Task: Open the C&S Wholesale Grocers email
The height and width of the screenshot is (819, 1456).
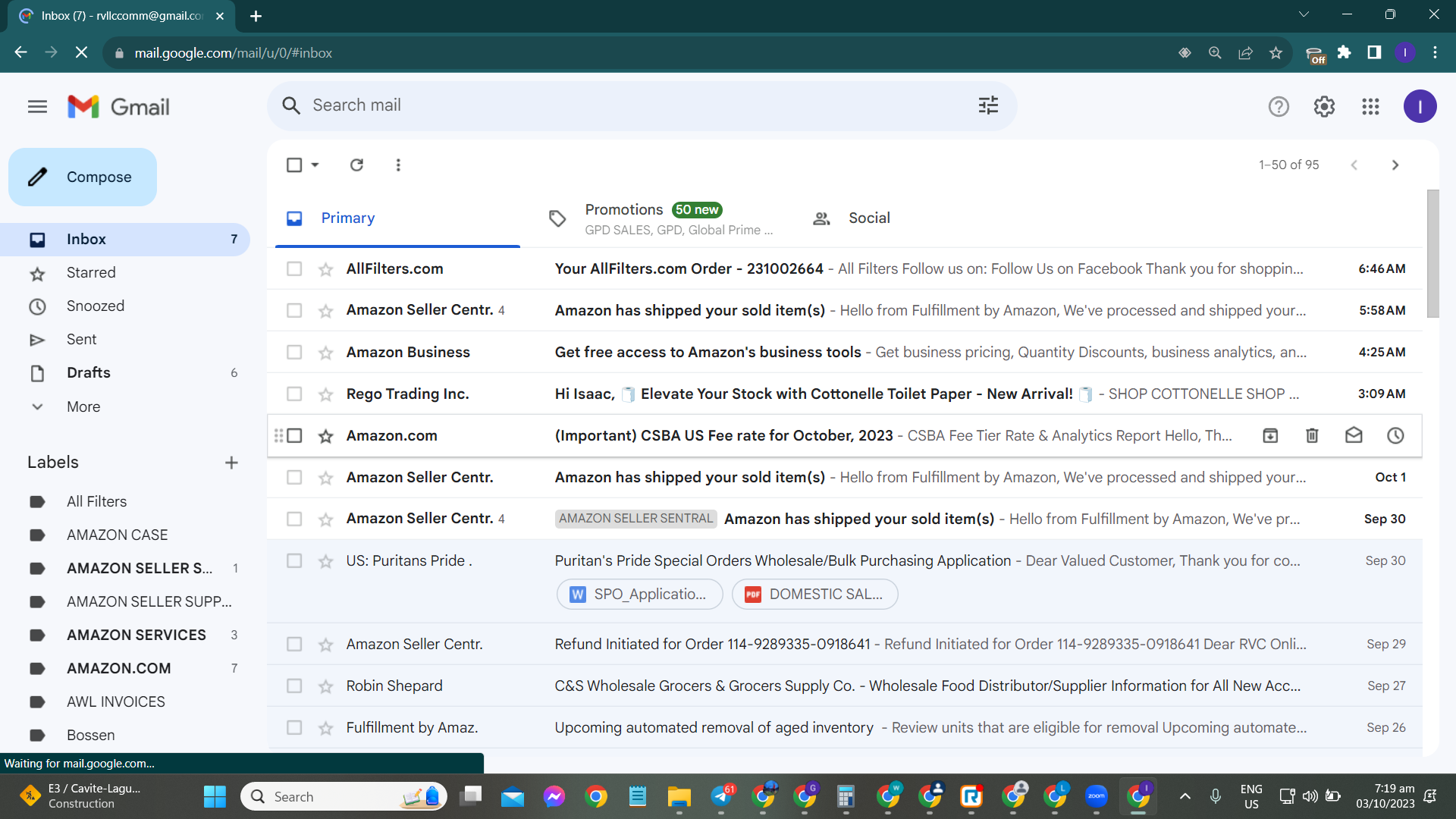Action: pos(844,686)
